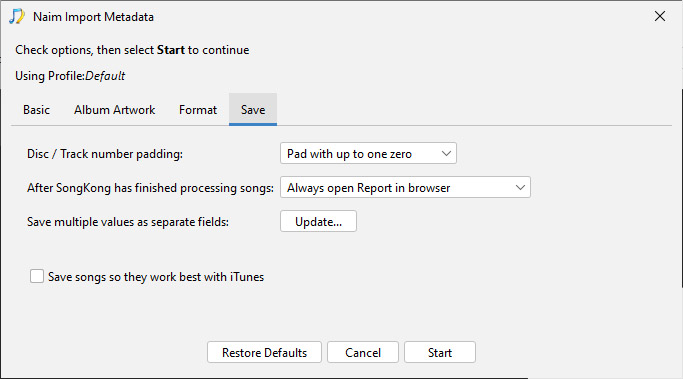Click the Update... button
This screenshot has height=379, width=683.
(318, 221)
